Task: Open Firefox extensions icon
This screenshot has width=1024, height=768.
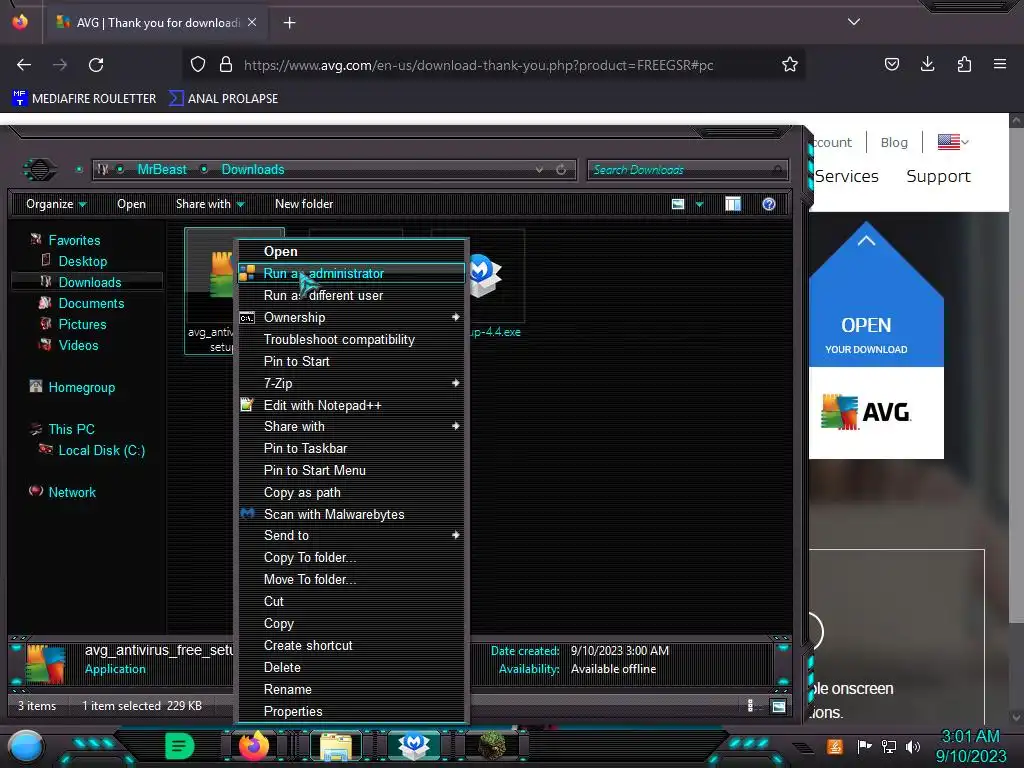Action: click(x=964, y=64)
